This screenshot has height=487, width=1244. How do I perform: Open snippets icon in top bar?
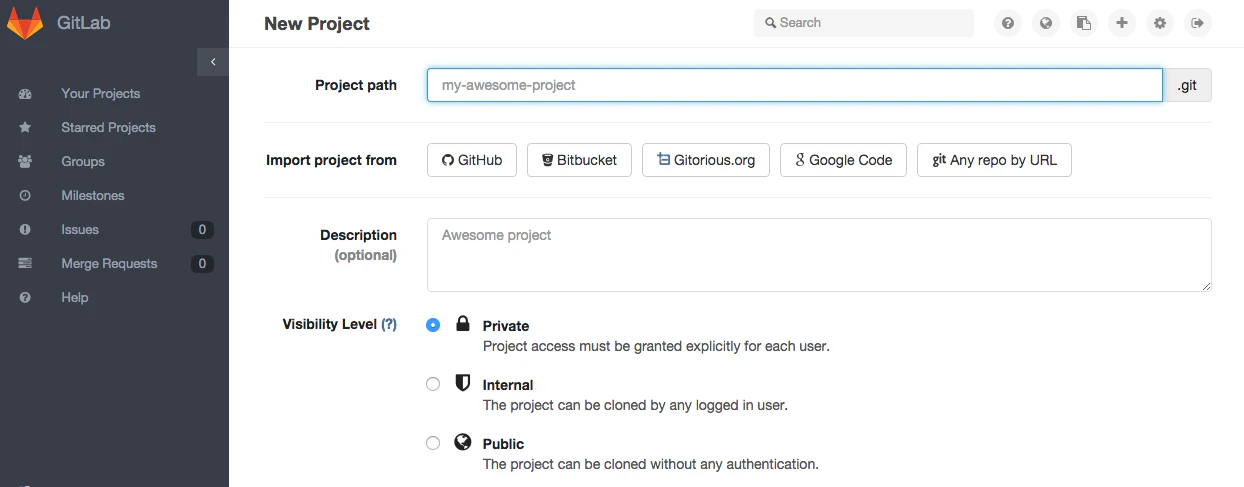(x=1084, y=23)
